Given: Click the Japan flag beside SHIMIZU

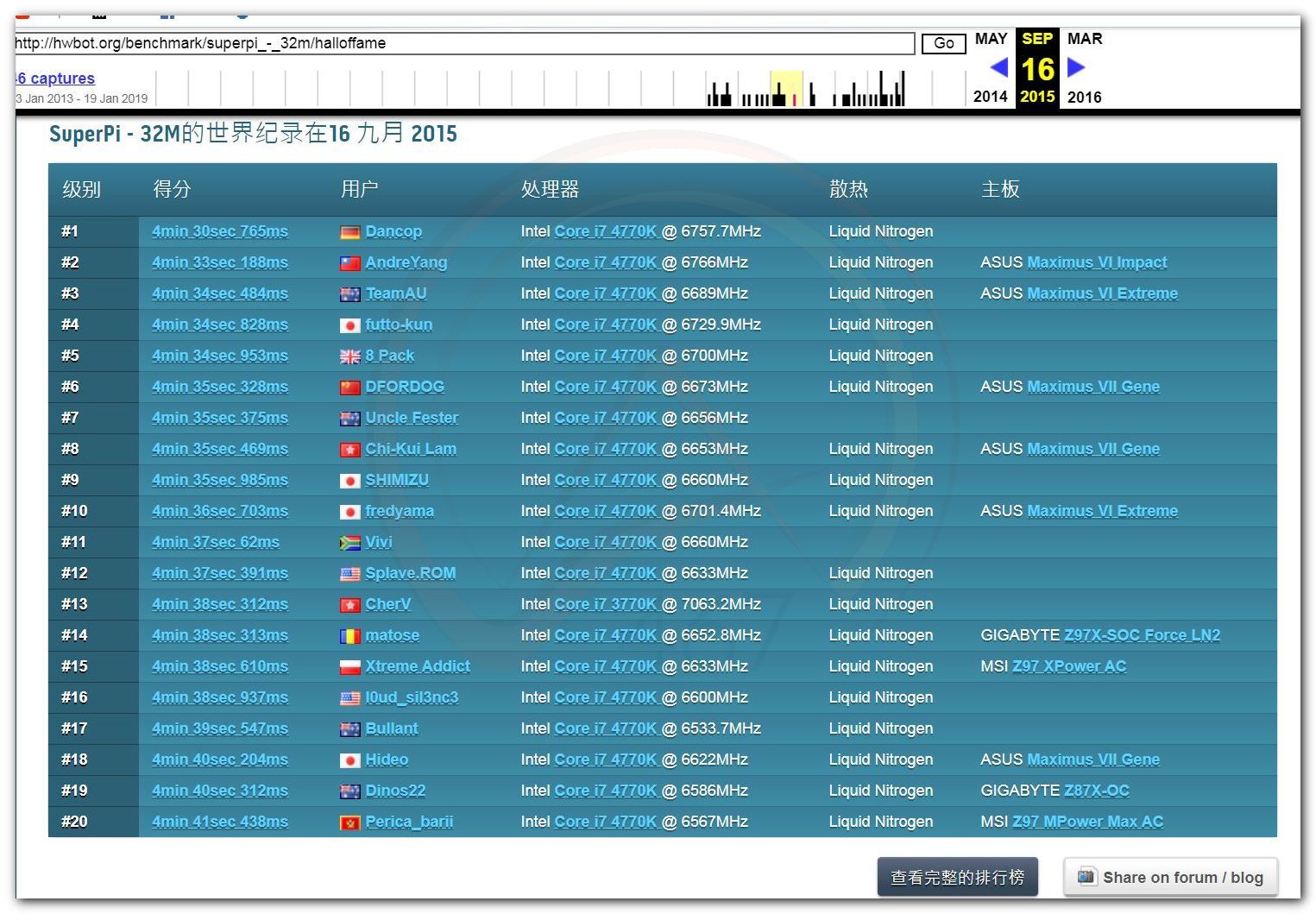Looking at the screenshot, I should tap(349, 481).
